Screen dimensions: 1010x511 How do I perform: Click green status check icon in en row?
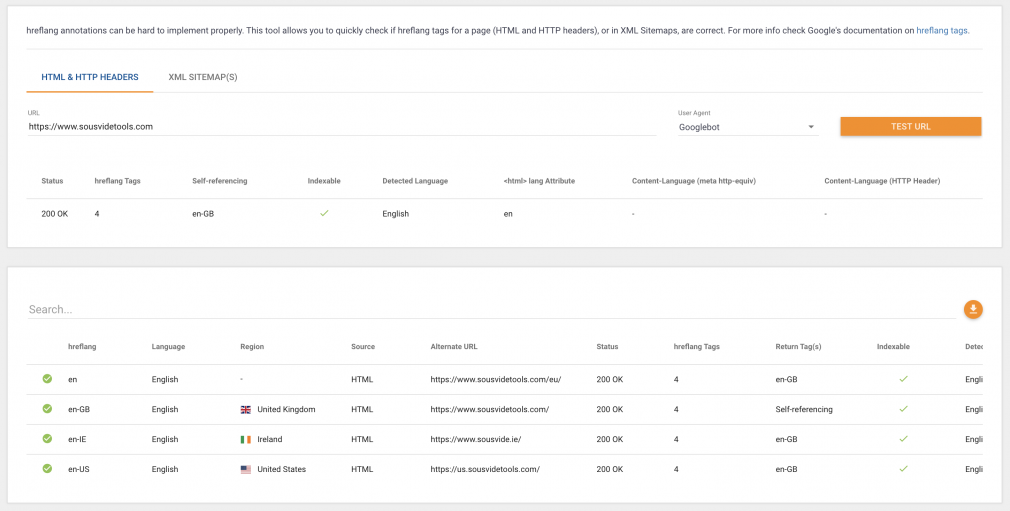pyautogui.click(x=47, y=379)
